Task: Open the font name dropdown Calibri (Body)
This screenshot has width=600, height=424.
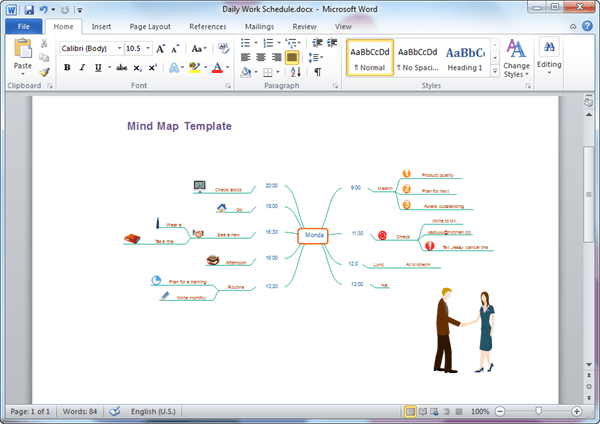Action: tap(119, 48)
